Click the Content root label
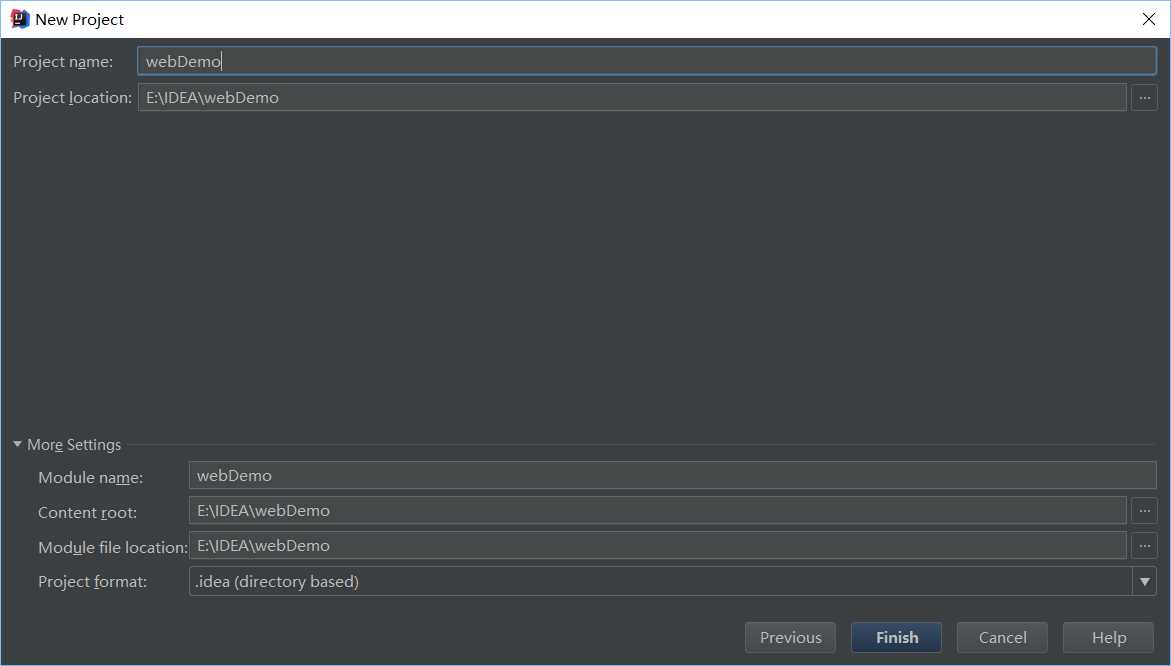1171x666 pixels. point(87,513)
